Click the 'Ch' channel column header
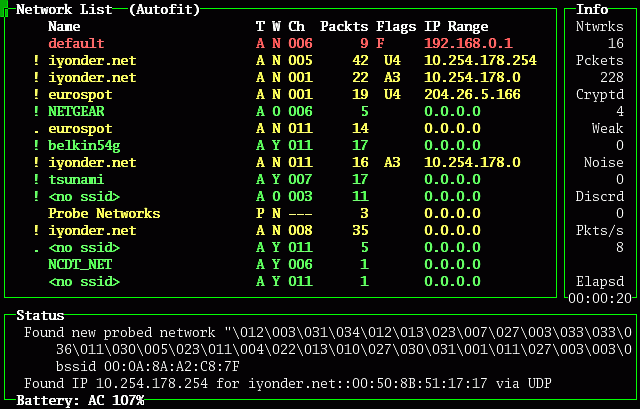This screenshot has width=640, height=409. click(296, 27)
